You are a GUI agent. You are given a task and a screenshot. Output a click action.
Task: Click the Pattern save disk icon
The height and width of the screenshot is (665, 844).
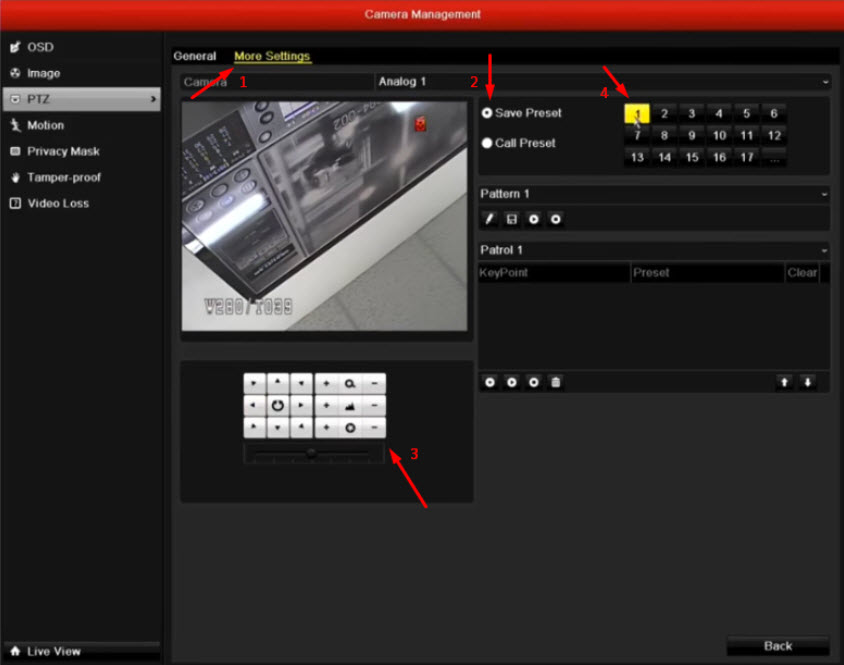point(512,218)
